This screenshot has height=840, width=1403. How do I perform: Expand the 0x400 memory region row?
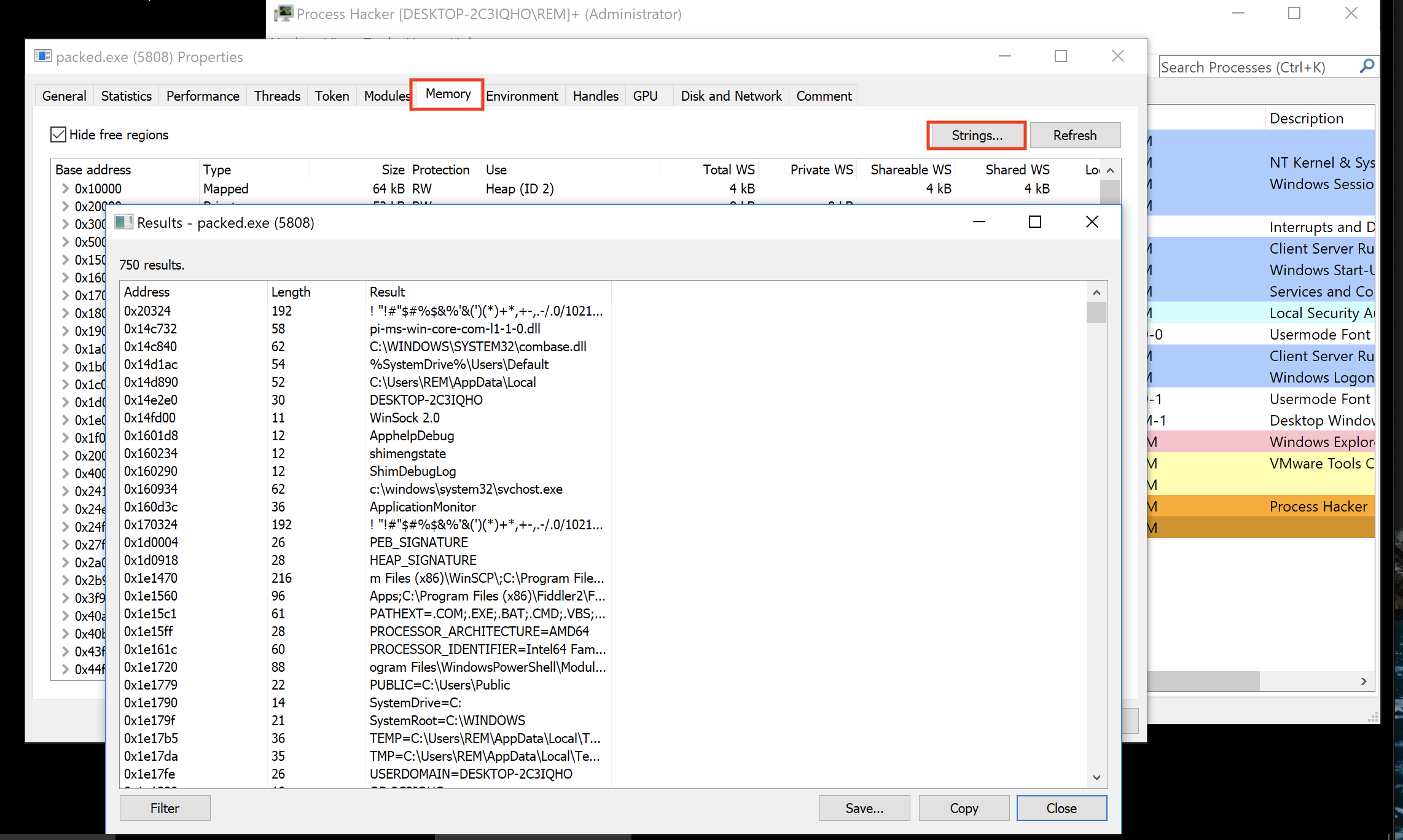pos(65,473)
